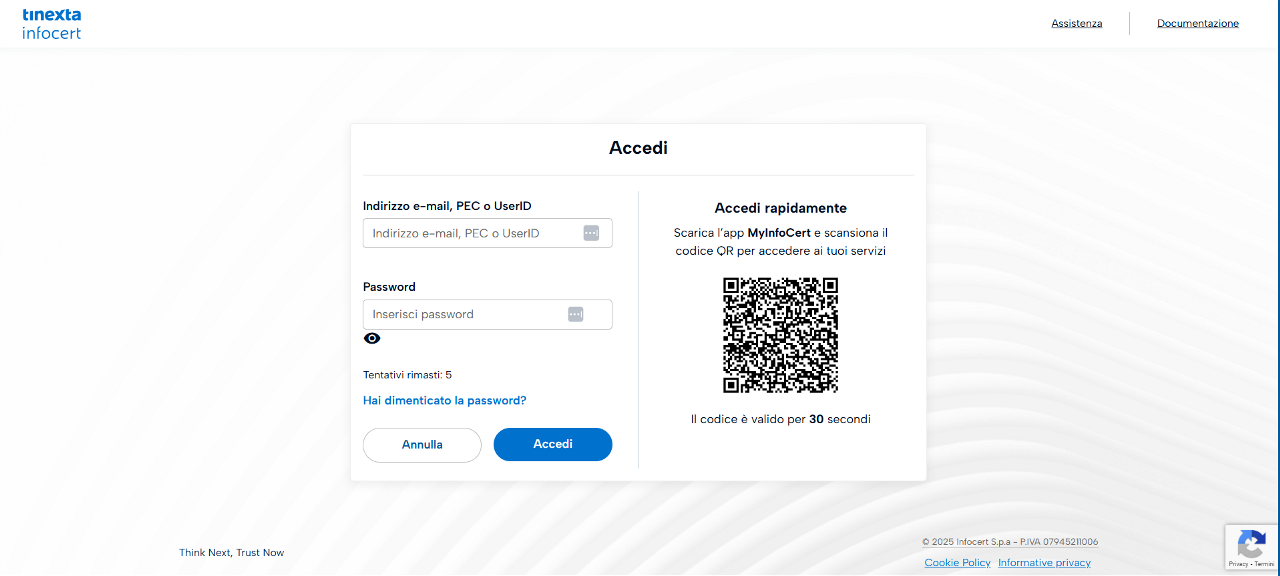Open the Documentazione link
This screenshot has height=576, width=1280.
(x=1197, y=23)
